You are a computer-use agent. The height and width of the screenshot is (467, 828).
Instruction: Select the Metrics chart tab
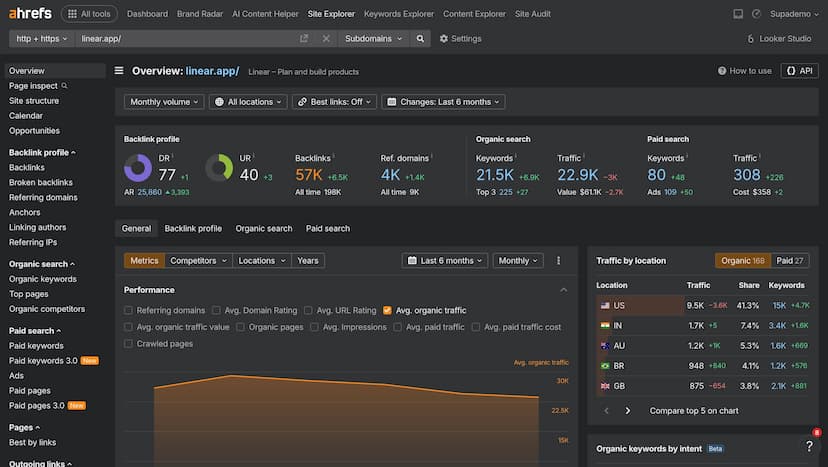[144, 260]
